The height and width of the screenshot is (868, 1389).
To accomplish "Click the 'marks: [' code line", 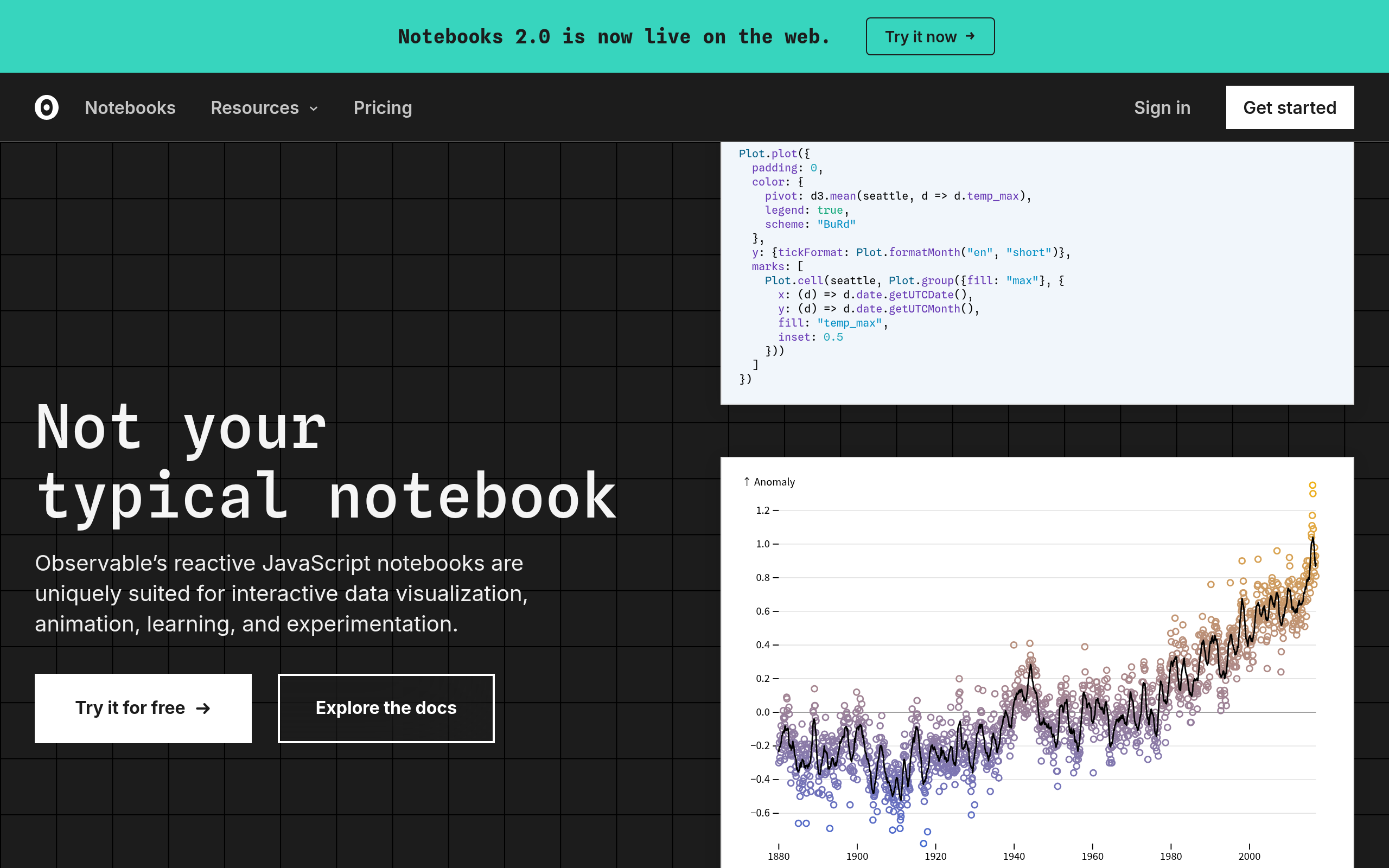I will 778,266.
